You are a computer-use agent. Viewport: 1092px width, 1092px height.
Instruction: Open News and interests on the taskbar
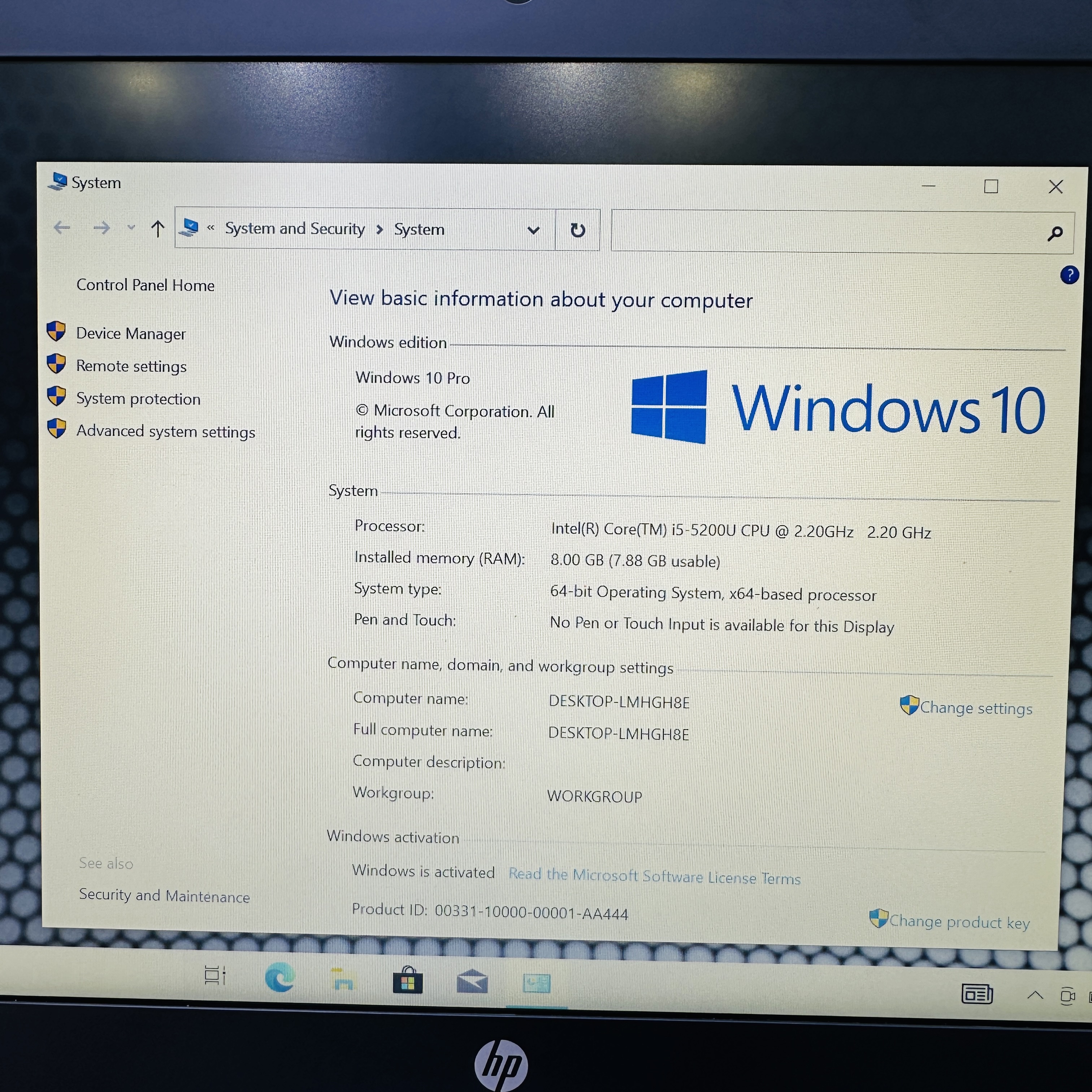point(977,994)
